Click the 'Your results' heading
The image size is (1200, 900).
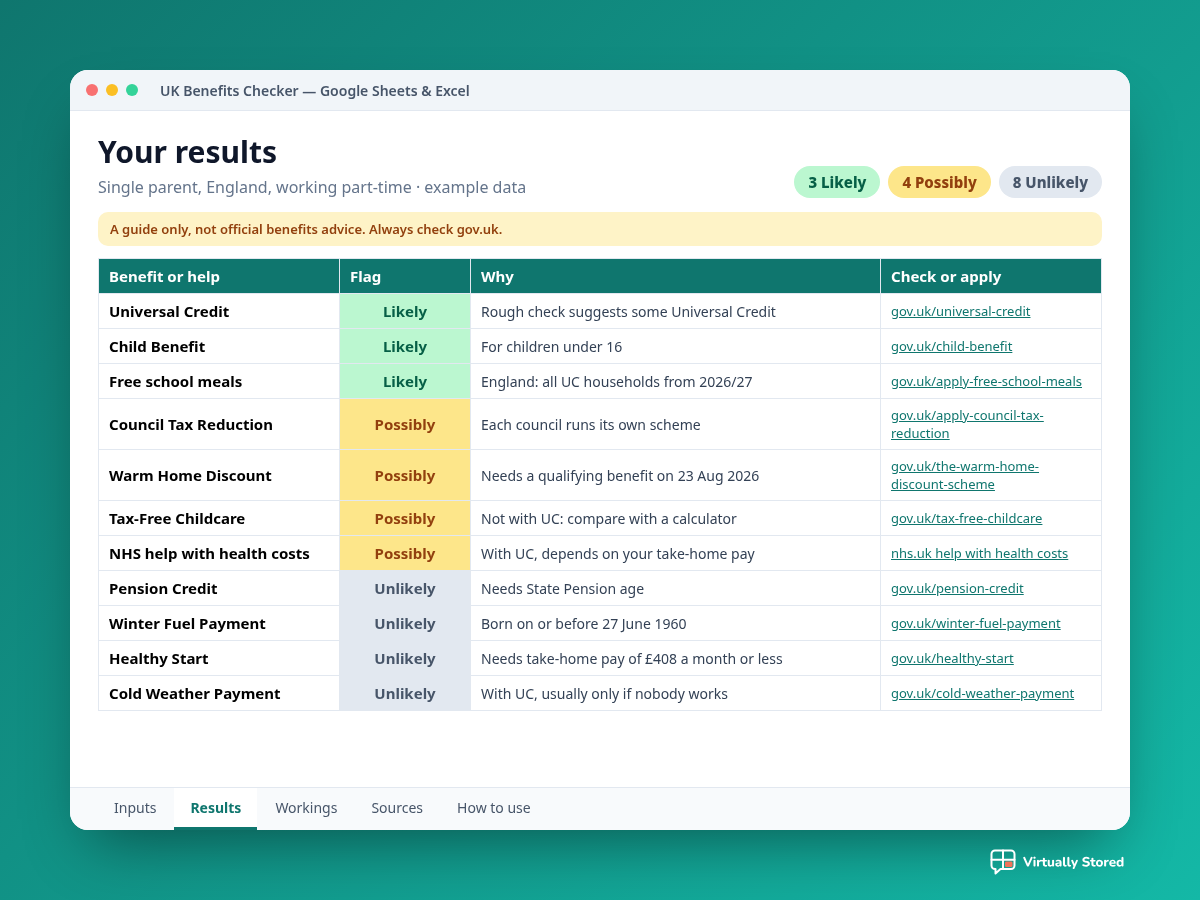[x=187, y=152]
